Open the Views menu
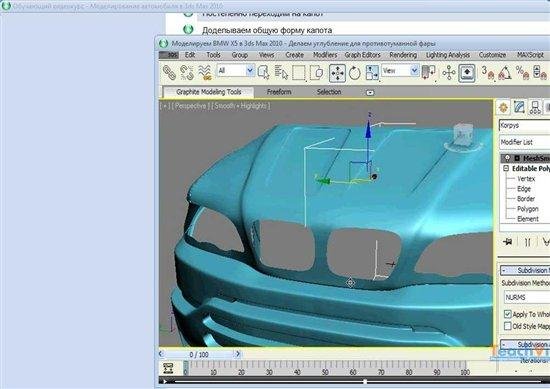 267,55
